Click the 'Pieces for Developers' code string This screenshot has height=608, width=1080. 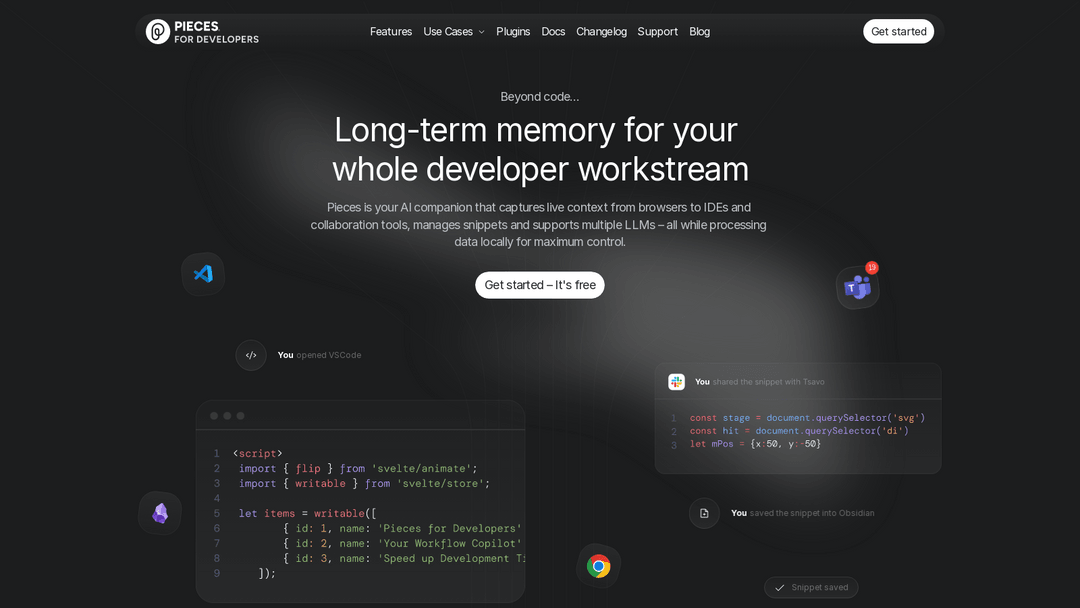[x=450, y=529]
